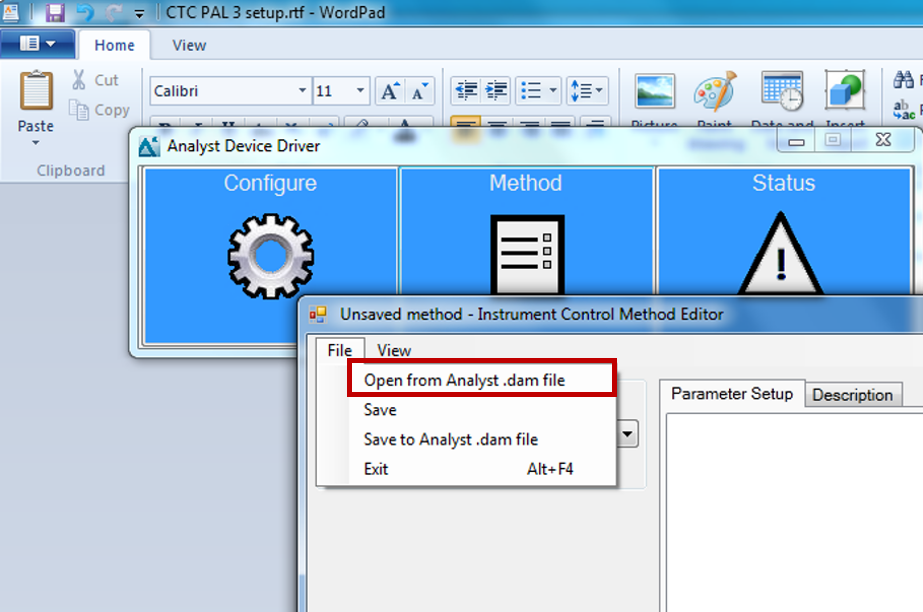The width and height of the screenshot is (923, 612).
Task: Click the Analyst Device Driver title bar logo
Action: click(x=149, y=146)
